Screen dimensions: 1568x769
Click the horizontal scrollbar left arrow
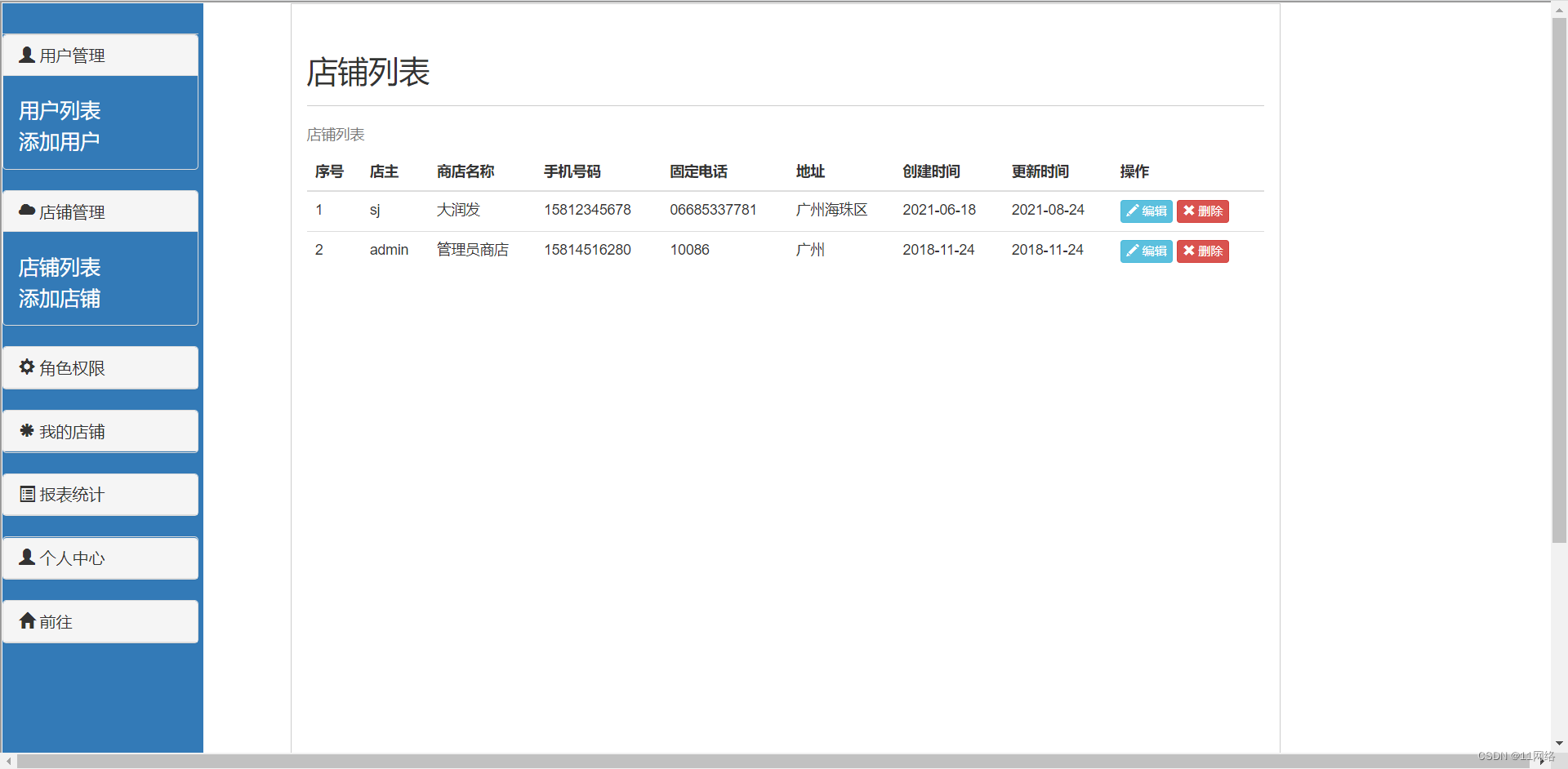tap(8, 761)
